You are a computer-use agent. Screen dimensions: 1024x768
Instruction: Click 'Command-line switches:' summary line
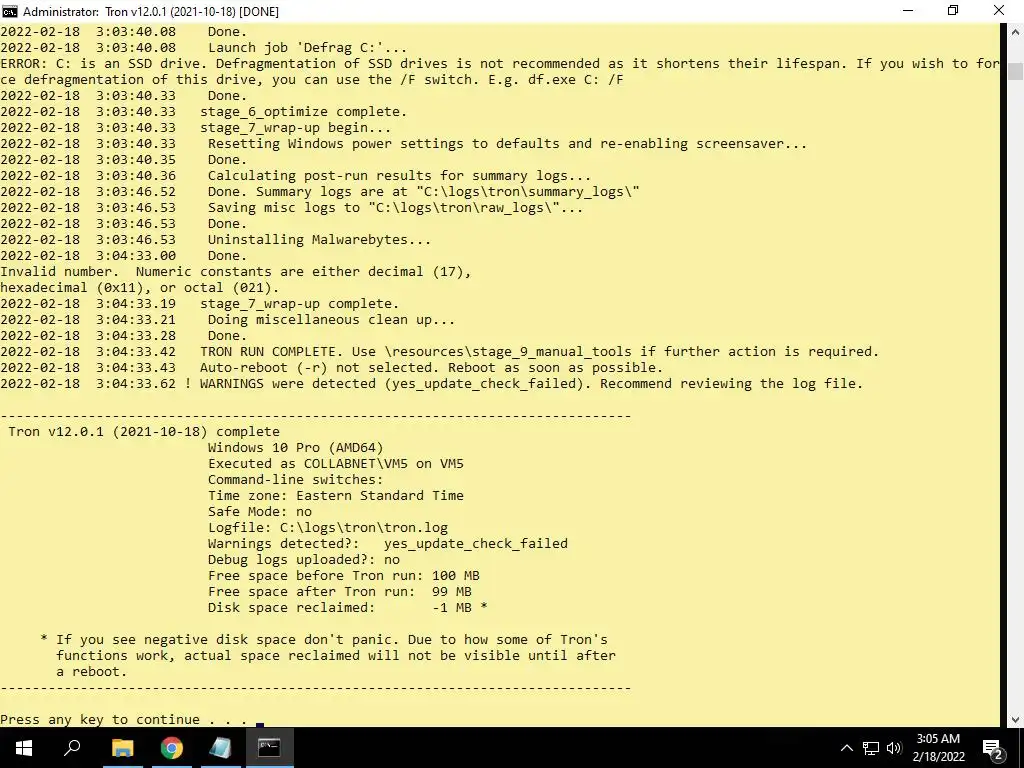296,480
